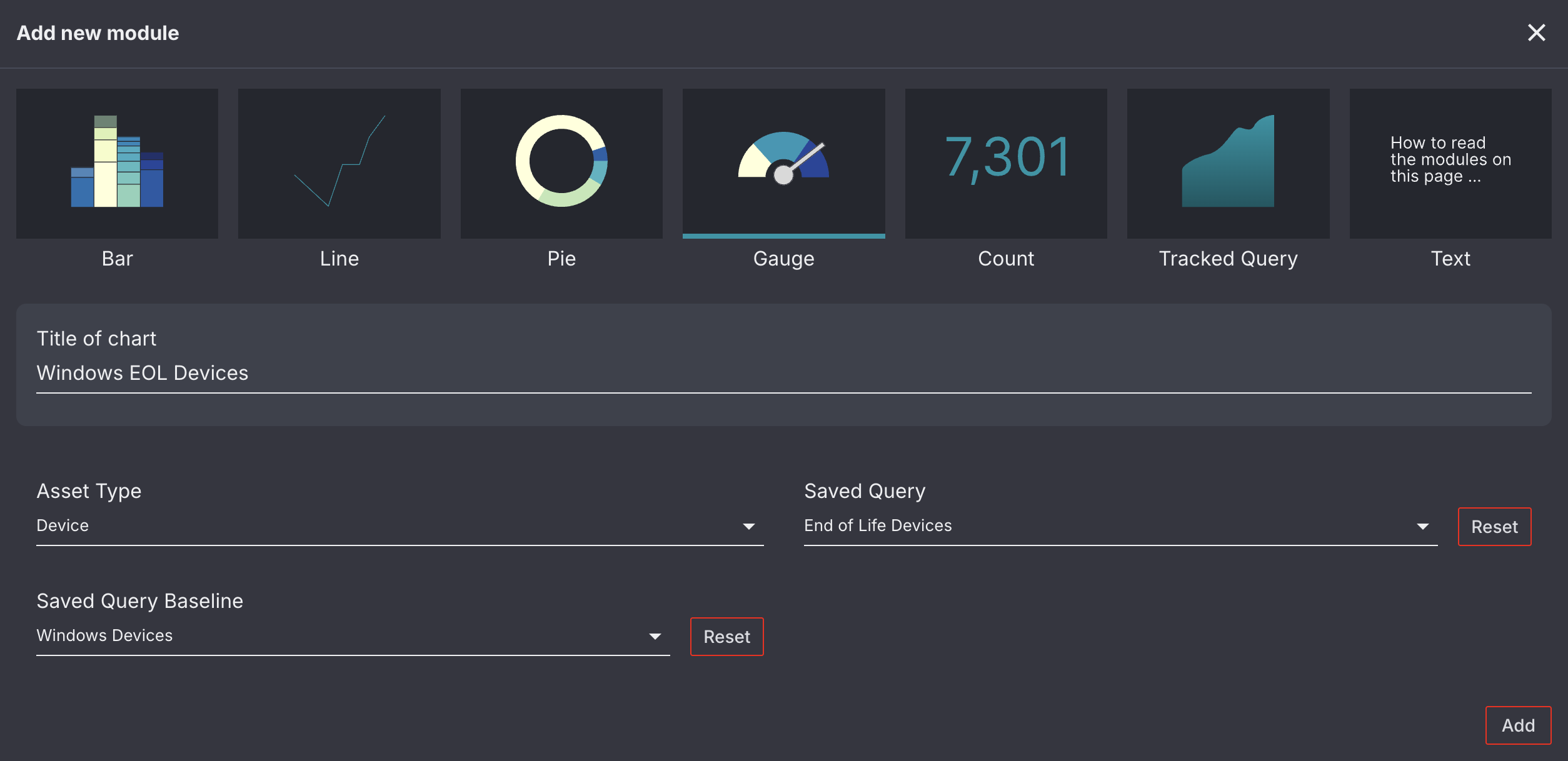Pick the Text module tile
Screen dimensions: 1568x761
coord(1450,162)
